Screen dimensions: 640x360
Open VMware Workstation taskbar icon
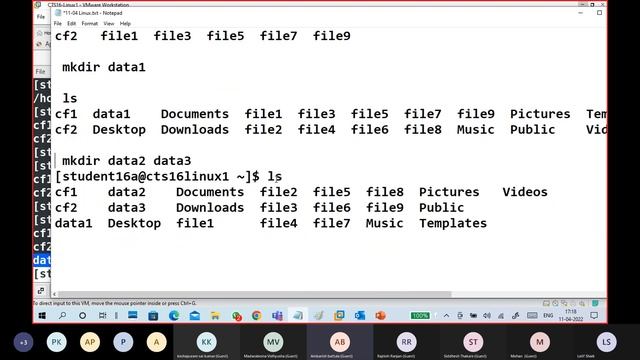click(339, 316)
